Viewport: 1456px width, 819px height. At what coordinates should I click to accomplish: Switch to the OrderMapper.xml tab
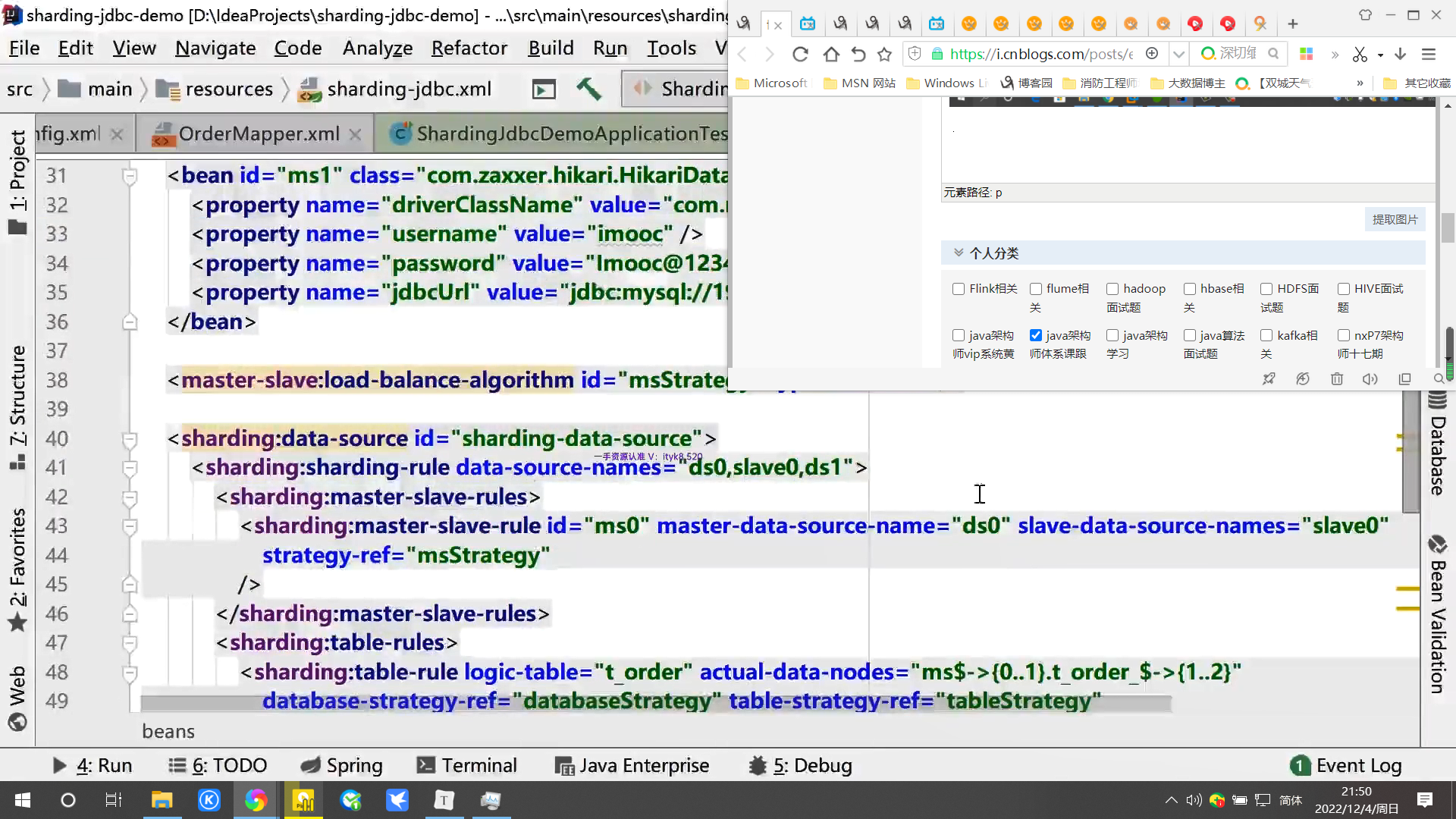(258, 134)
